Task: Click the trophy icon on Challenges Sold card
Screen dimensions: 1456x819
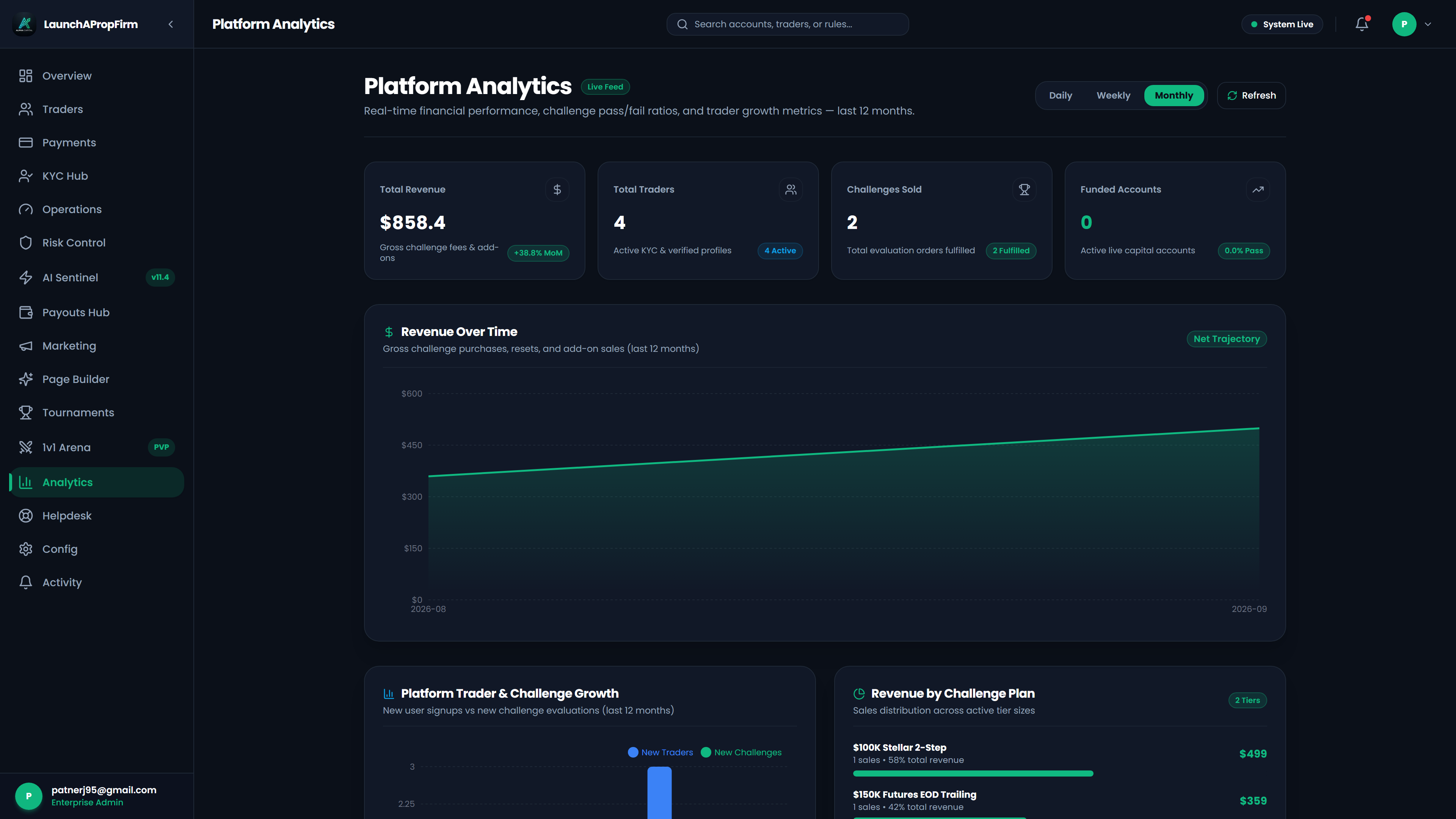Action: [x=1024, y=190]
